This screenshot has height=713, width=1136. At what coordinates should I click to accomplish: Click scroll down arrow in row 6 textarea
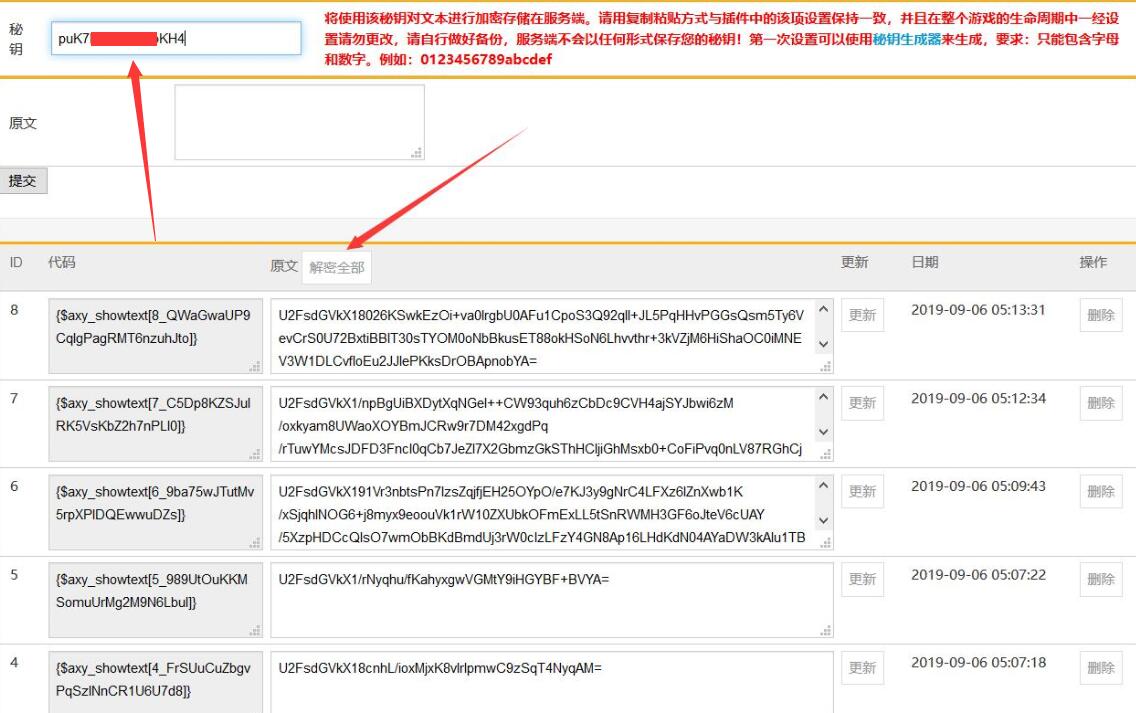(x=823, y=520)
